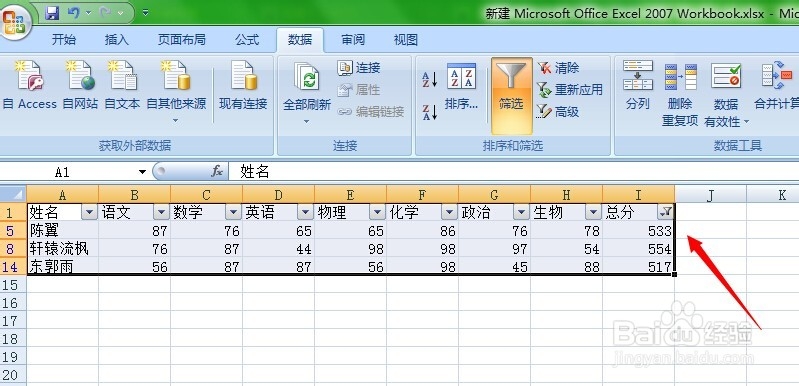Click the insert function fx button
799x386 pixels.
[x=217, y=172]
